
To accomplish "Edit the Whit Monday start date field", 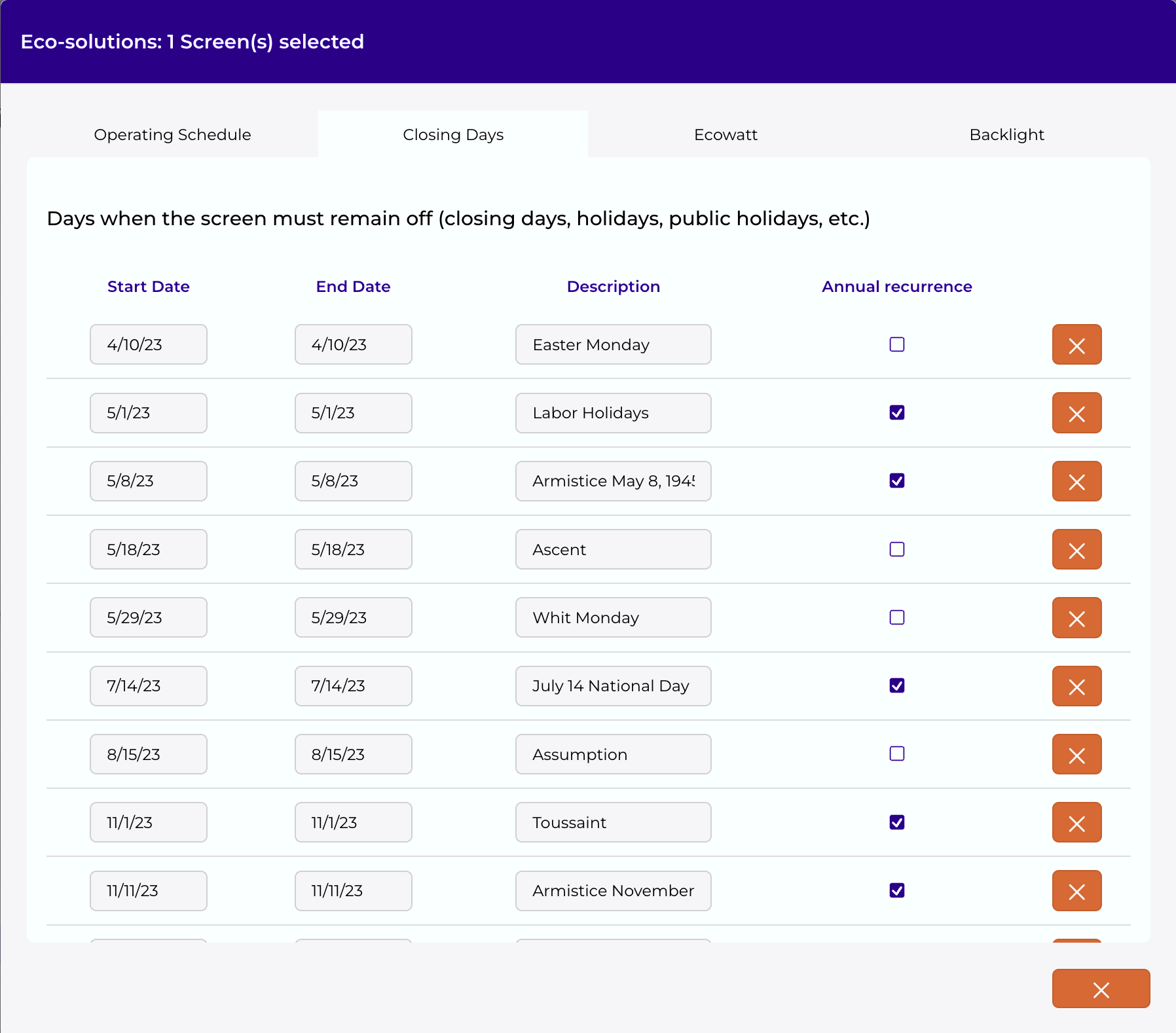I will (149, 617).
